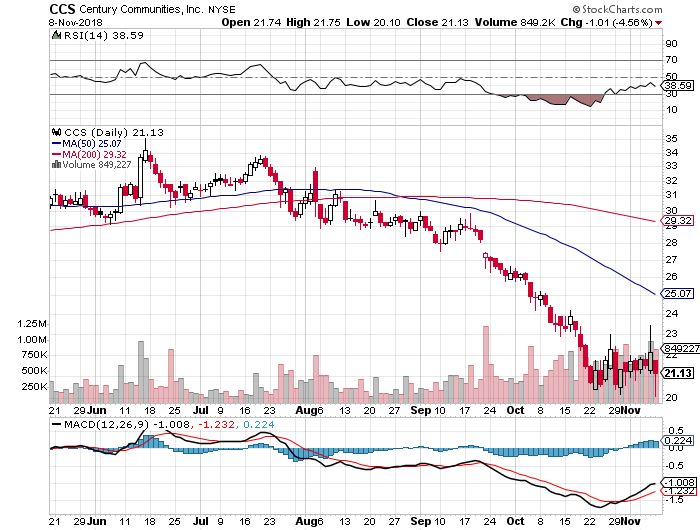The image size is (700, 530).
Task: Click the Sep label on the MACD axis
Action: [x=421, y=521]
